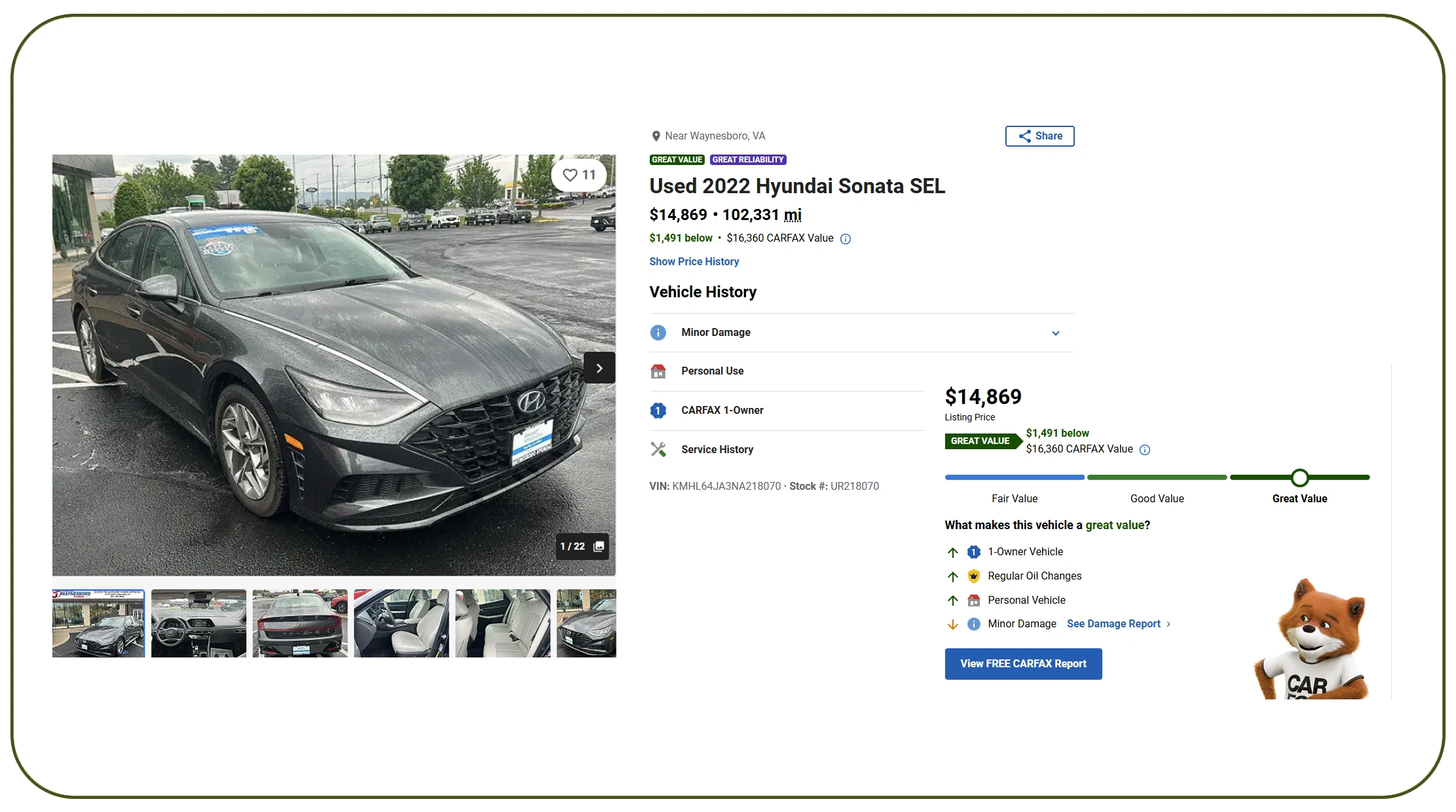Click View FREE CARFAX Report button
The image size is (1456, 812).
[1023, 664]
